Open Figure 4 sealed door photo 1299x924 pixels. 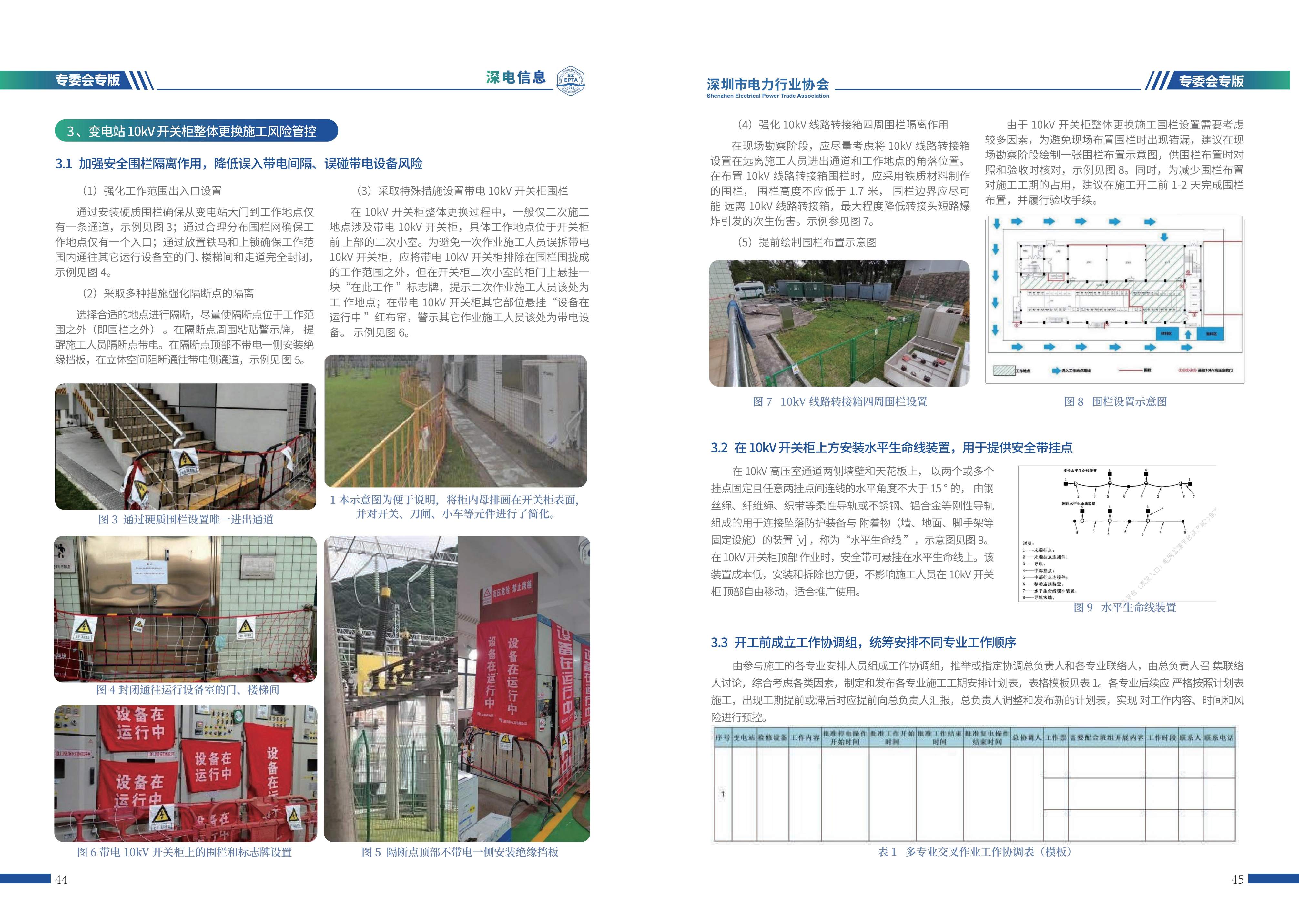pyautogui.click(x=186, y=609)
